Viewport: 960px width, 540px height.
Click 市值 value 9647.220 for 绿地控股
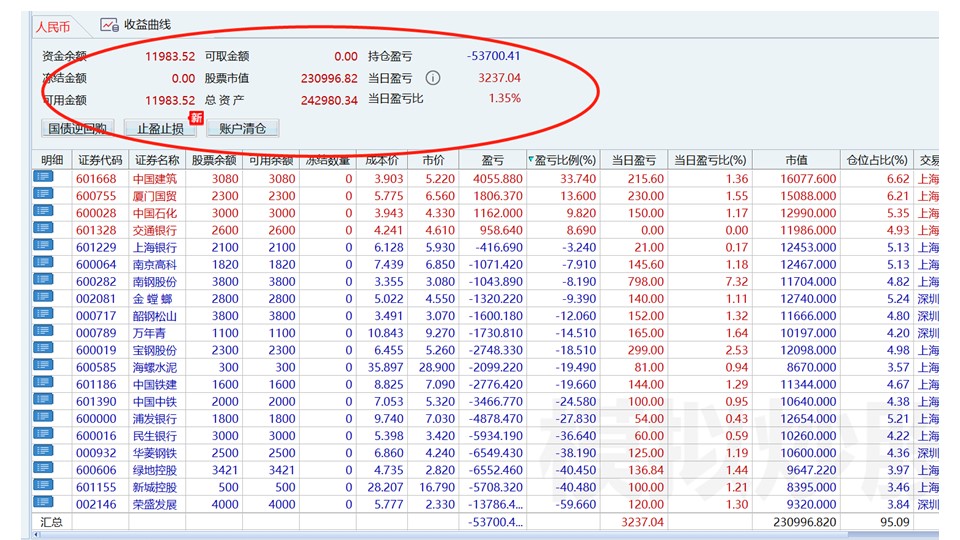click(811, 470)
